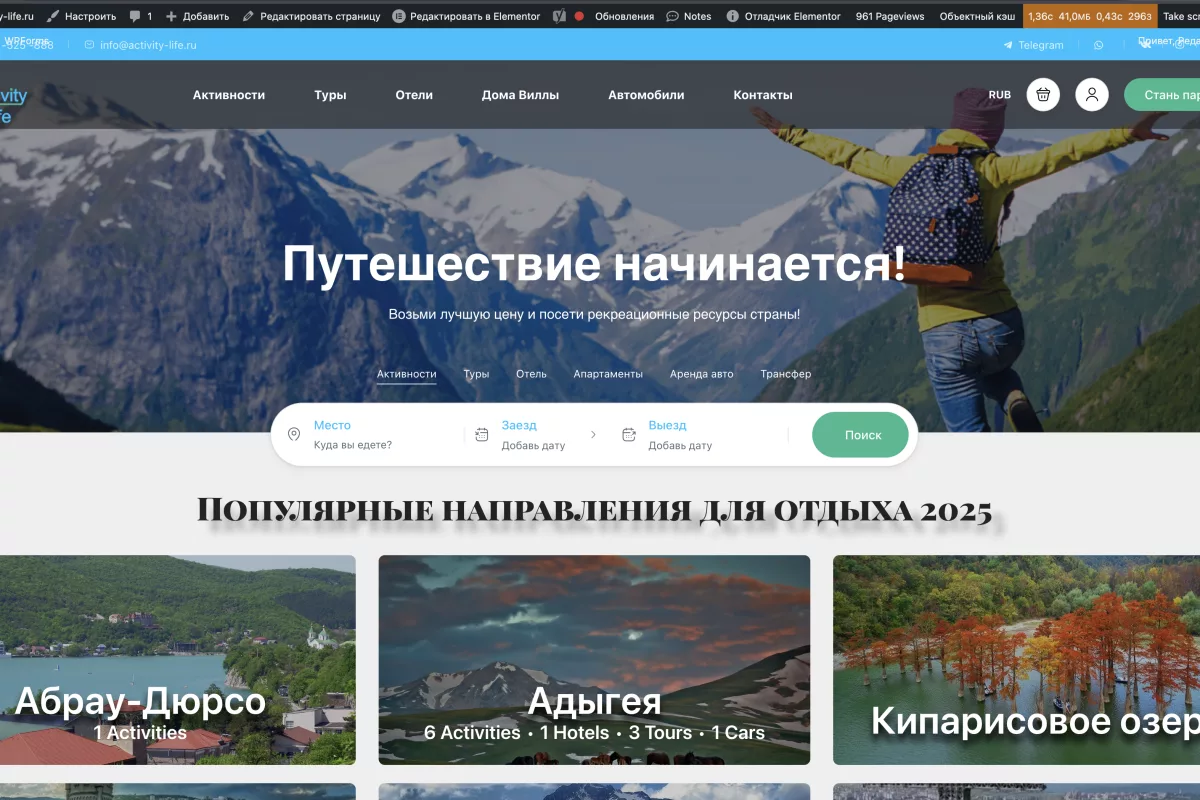Select the Активности search tab

coord(407,374)
